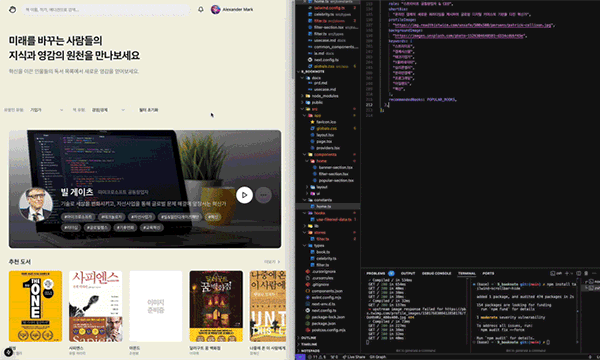Open the 이미지 준비중 placeholder book
600x360 pixels.
(x=156, y=306)
